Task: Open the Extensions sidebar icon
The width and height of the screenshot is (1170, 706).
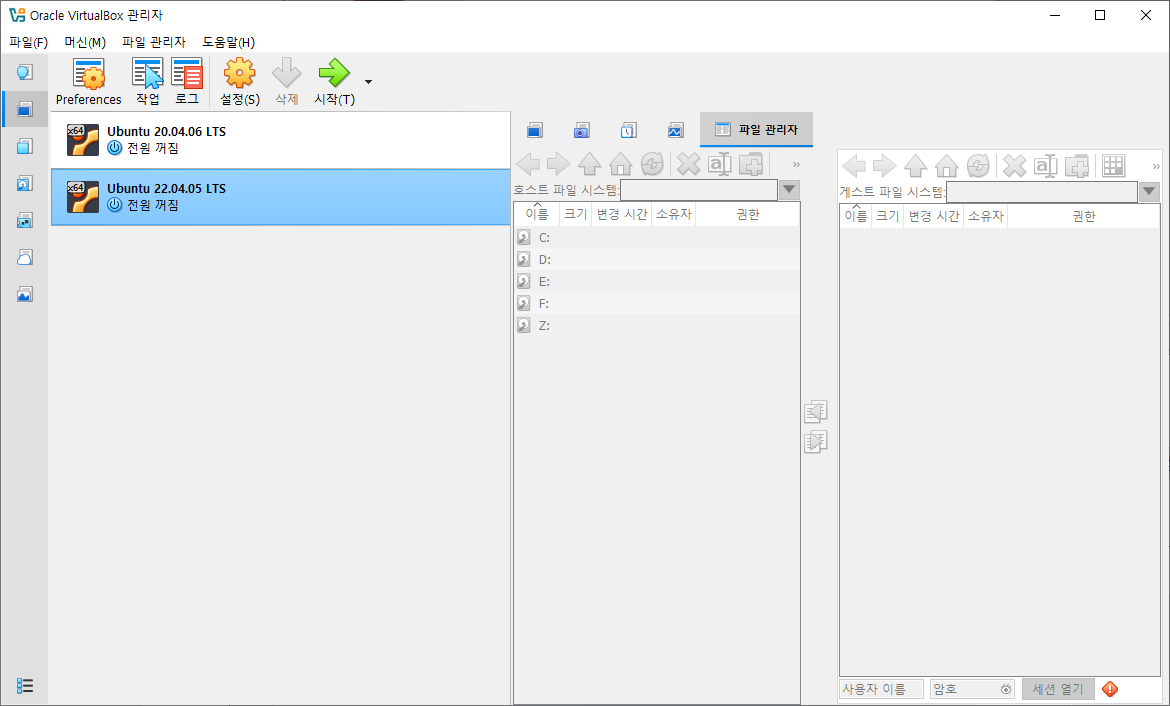Action: [x=25, y=146]
